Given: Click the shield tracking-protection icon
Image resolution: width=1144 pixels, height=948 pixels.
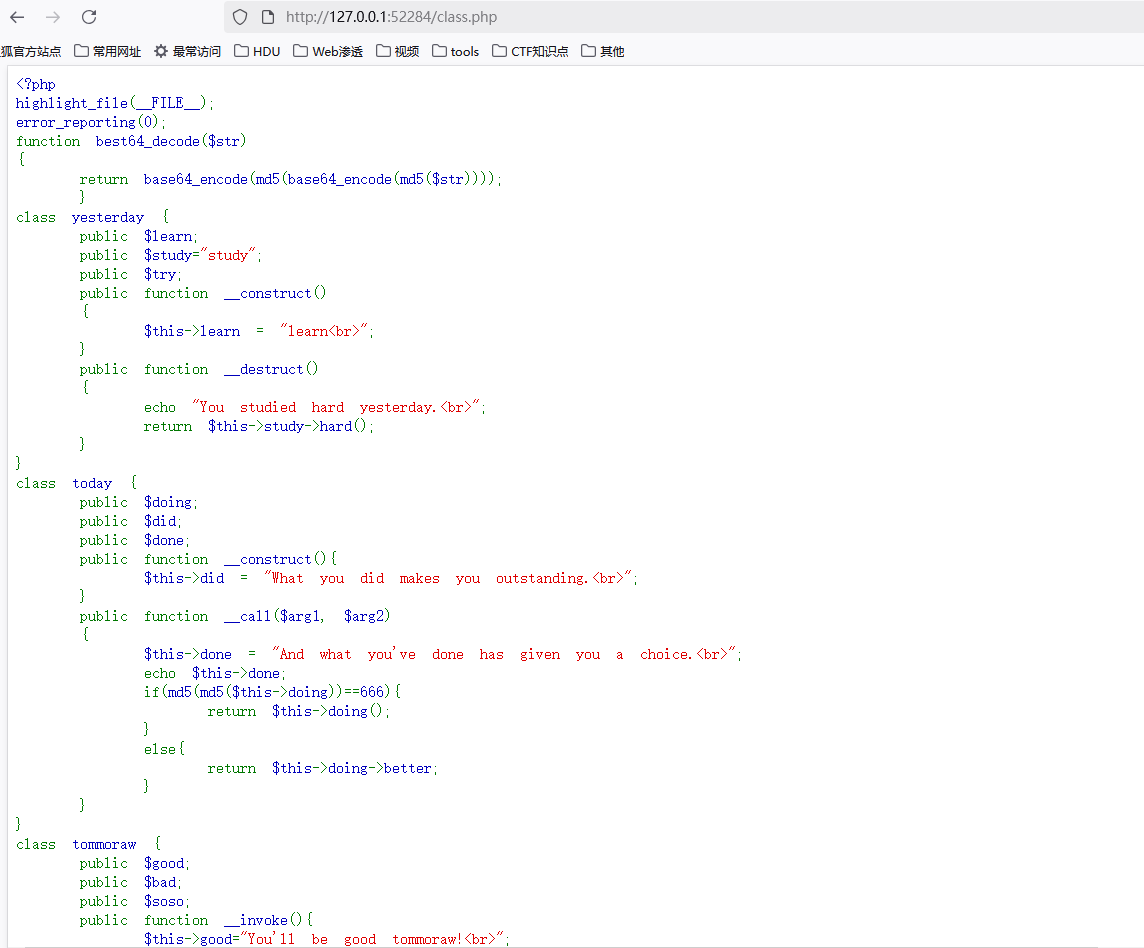Looking at the screenshot, I should (239, 17).
